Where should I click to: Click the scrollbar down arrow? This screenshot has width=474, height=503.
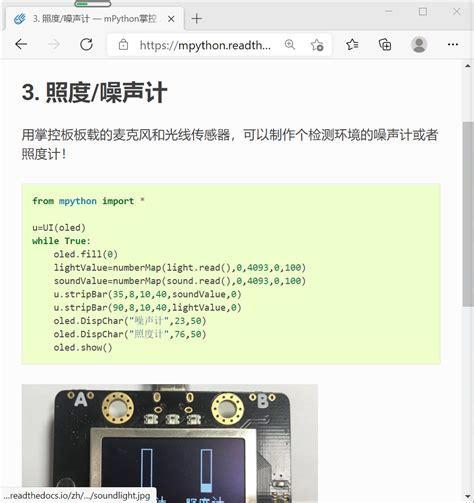tap(468, 498)
